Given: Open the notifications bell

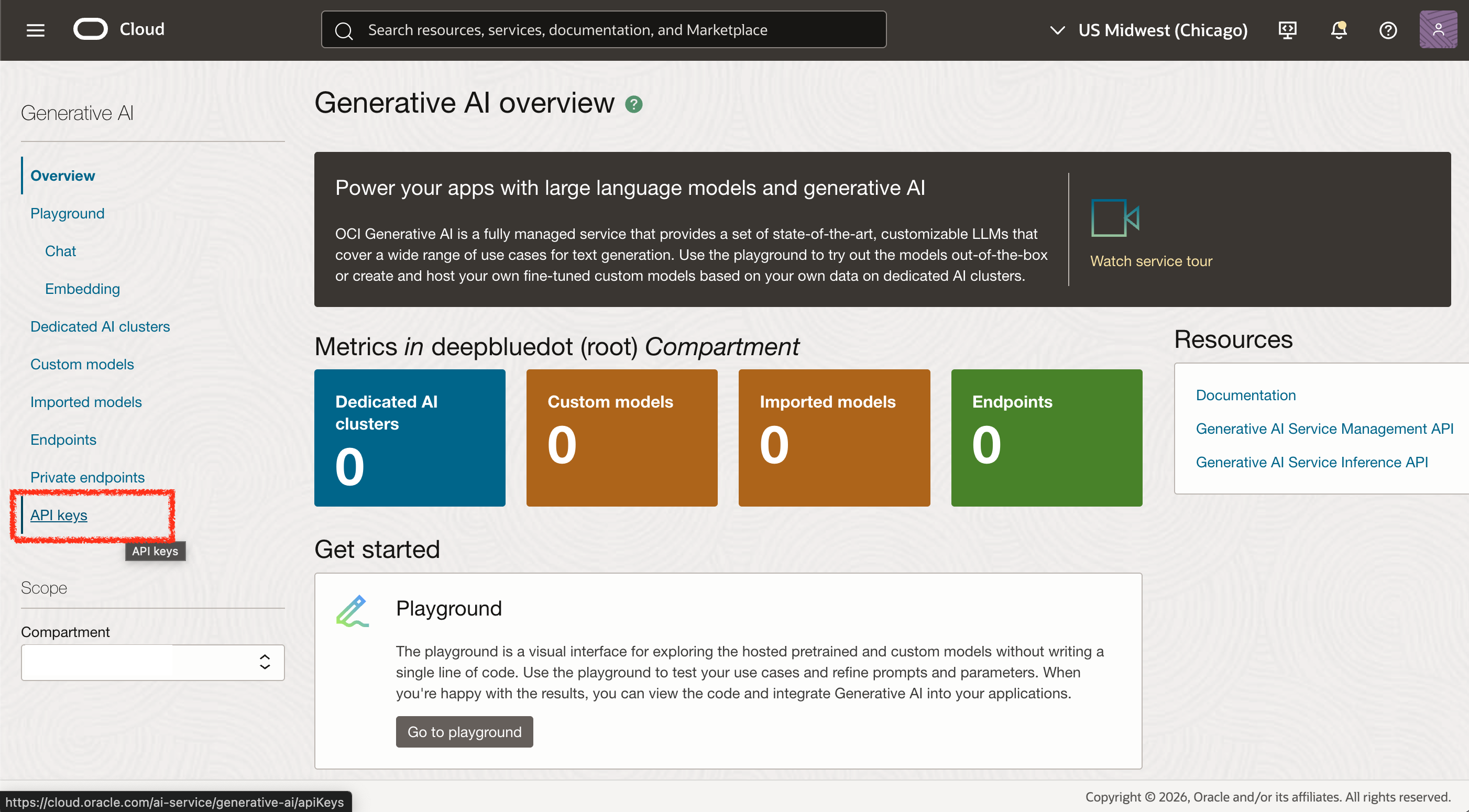Looking at the screenshot, I should (x=1338, y=30).
